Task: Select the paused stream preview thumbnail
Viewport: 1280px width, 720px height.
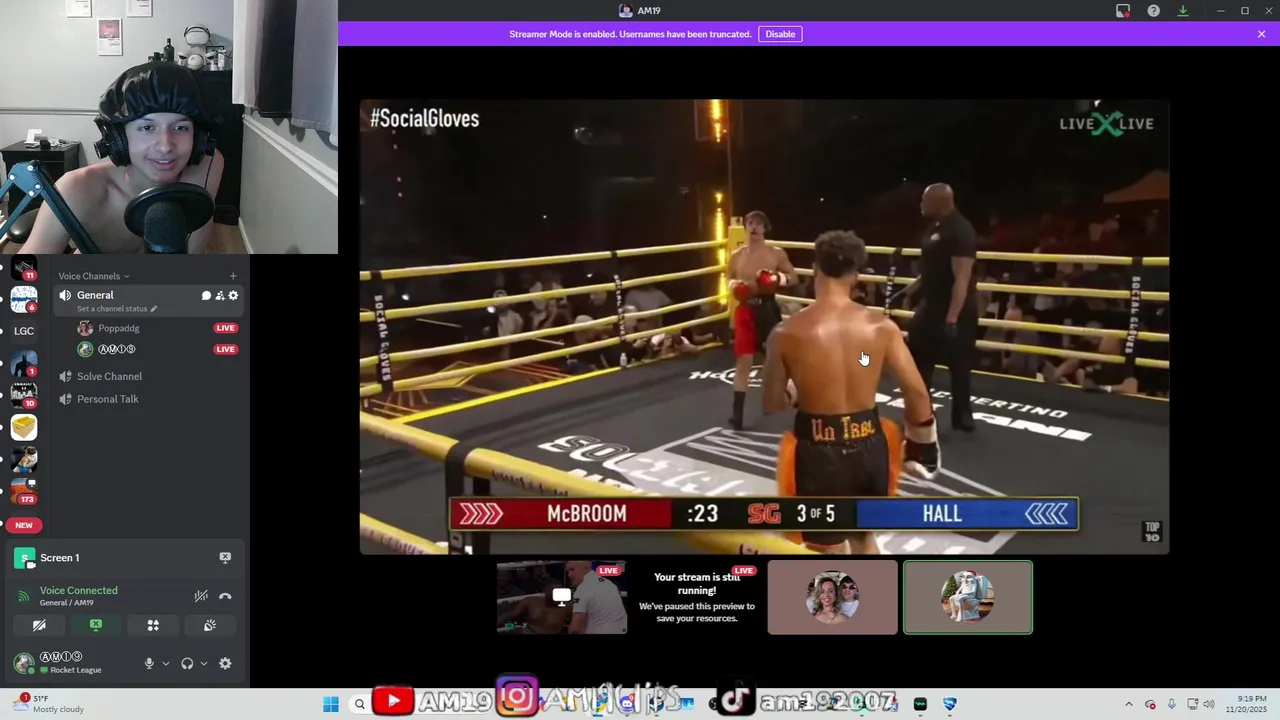Action: 697,597
